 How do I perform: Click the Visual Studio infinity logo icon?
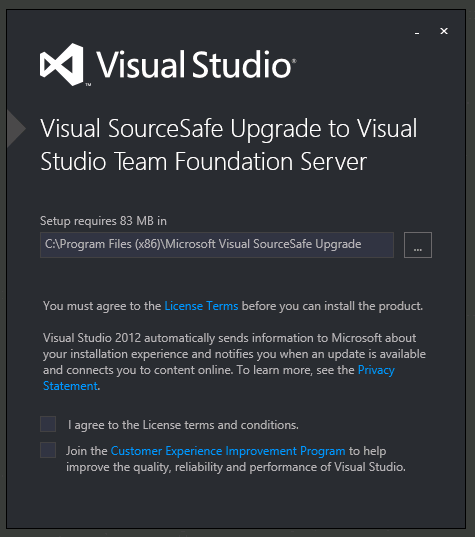(62, 64)
